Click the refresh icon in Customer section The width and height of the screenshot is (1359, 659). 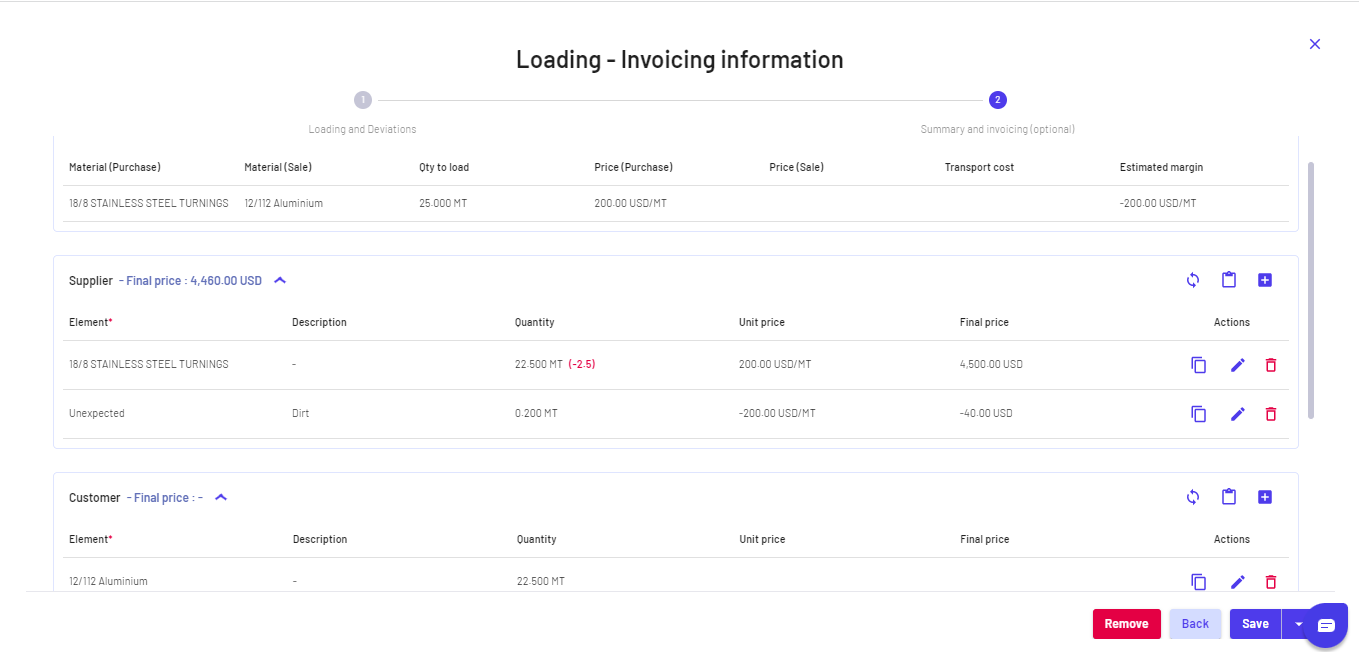click(1192, 497)
